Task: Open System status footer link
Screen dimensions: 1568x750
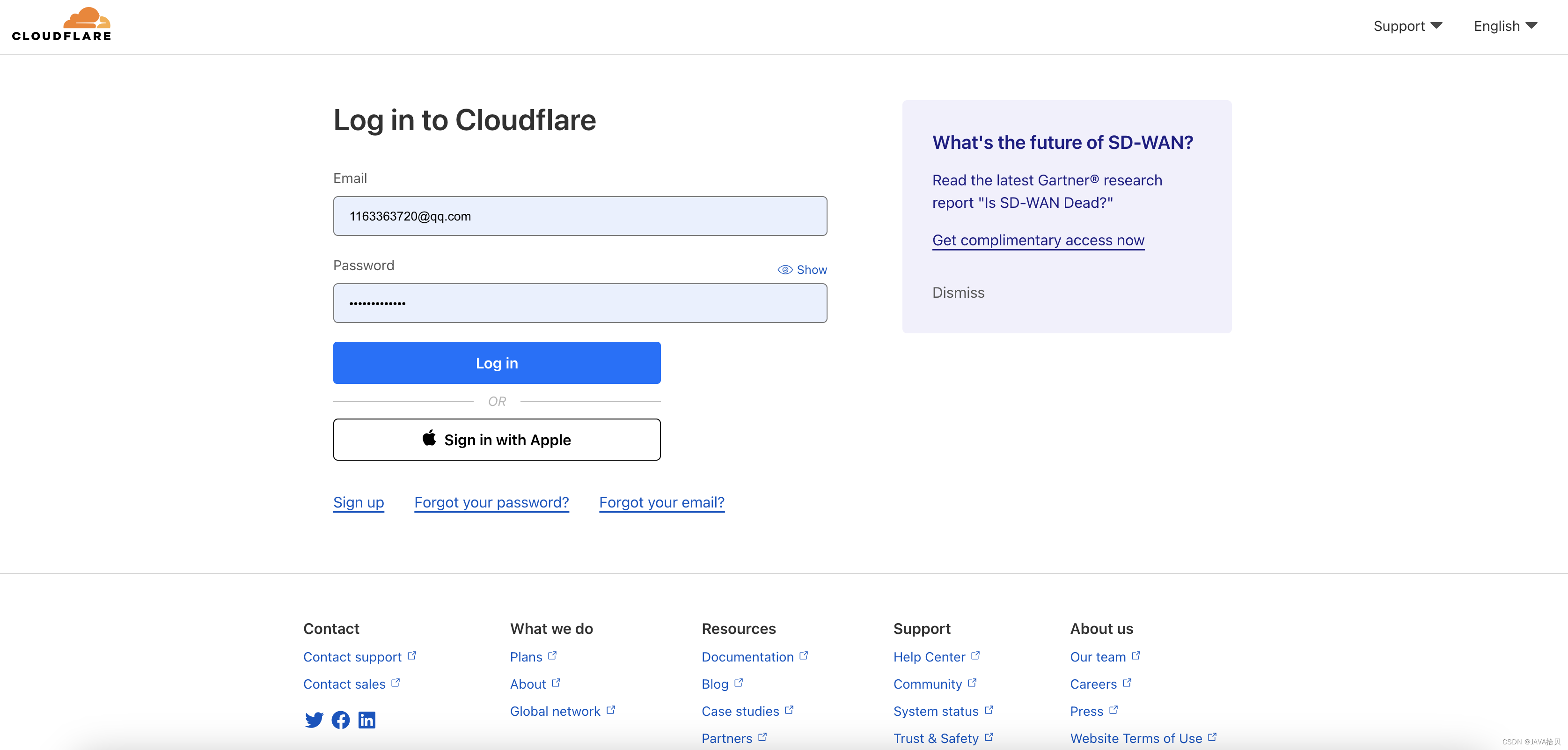Action: pyautogui.click(x=943, y=711)
